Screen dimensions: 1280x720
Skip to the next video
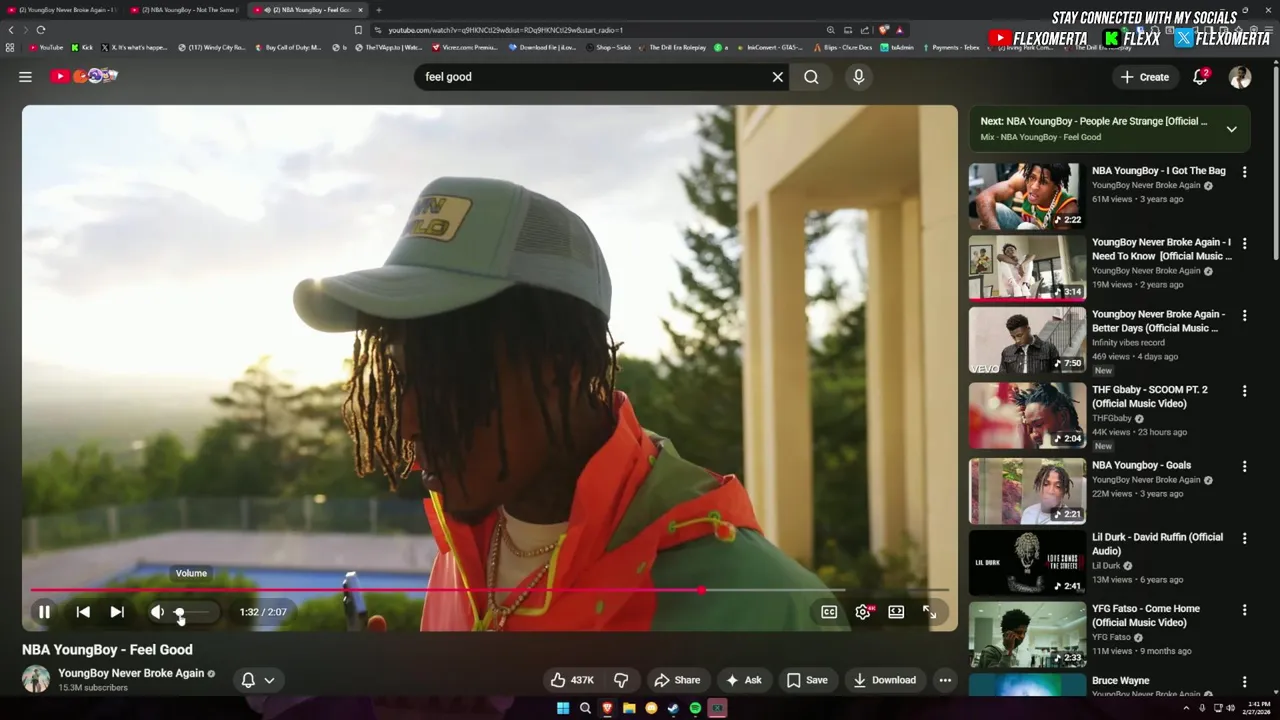tap(117, 612)
